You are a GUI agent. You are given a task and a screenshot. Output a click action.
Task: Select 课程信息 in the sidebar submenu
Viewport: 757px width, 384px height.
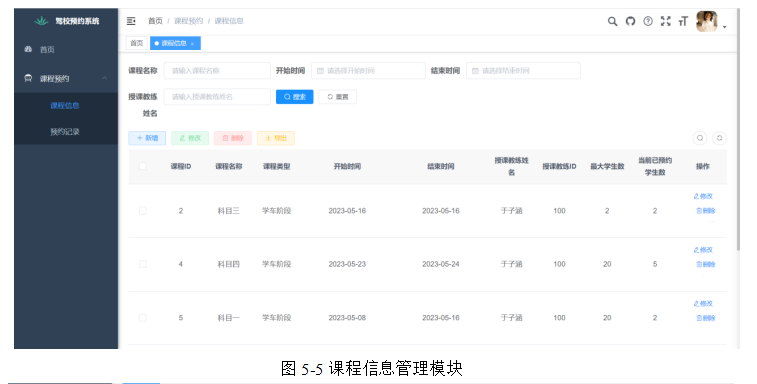(x=66, y=105)
